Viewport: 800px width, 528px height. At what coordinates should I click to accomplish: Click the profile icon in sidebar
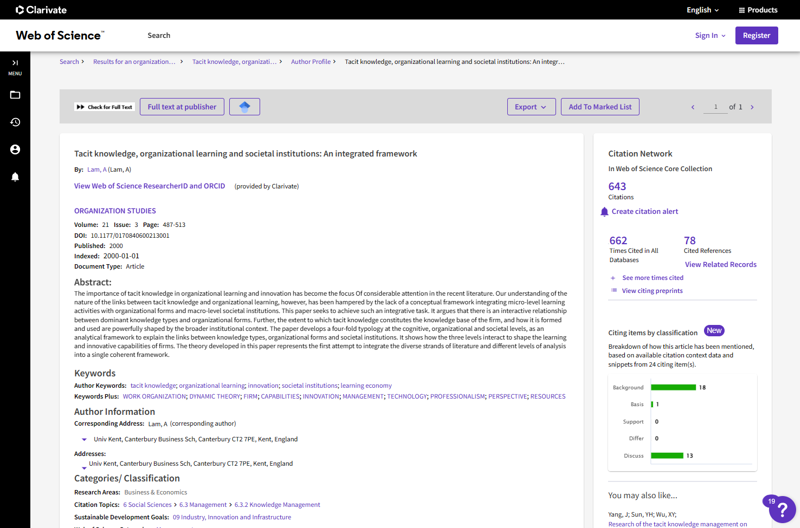(x=15, y=149)
